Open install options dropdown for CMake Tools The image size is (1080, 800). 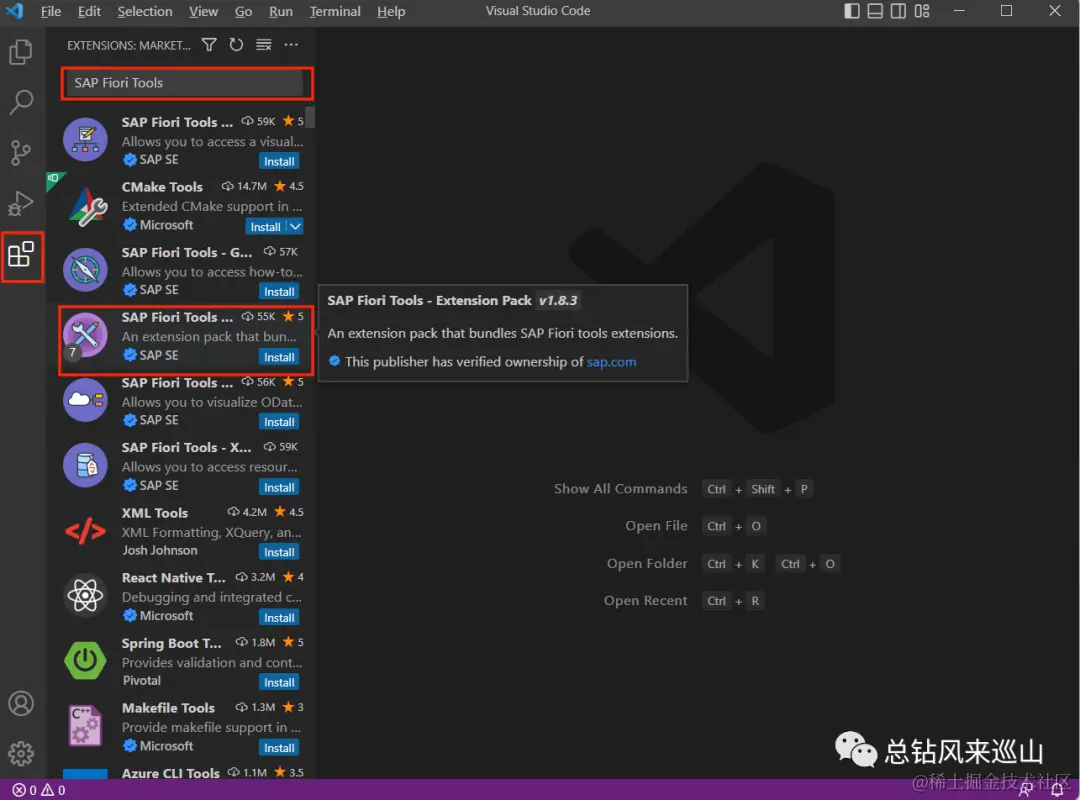[x=295, y=227]
